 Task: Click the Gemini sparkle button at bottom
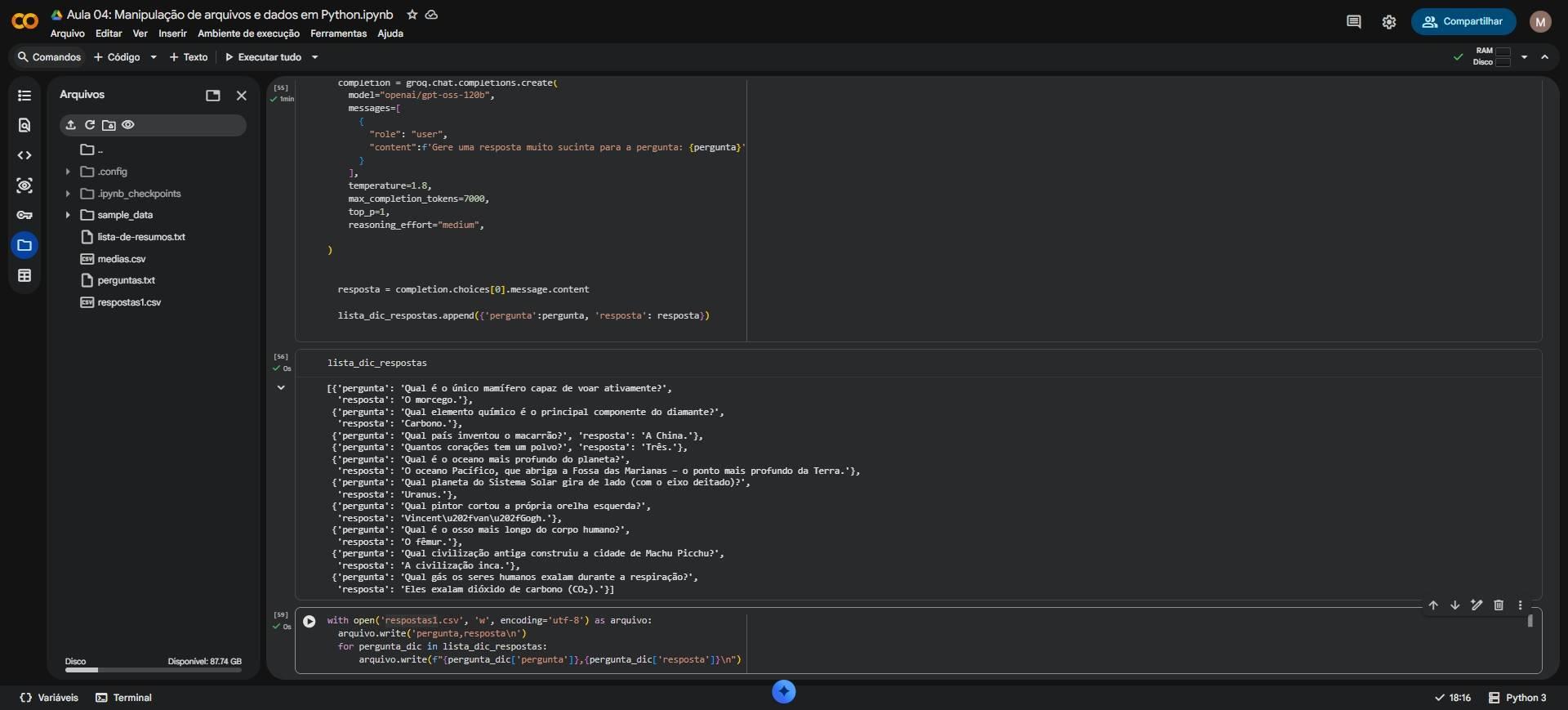click(x=784, y=692)
